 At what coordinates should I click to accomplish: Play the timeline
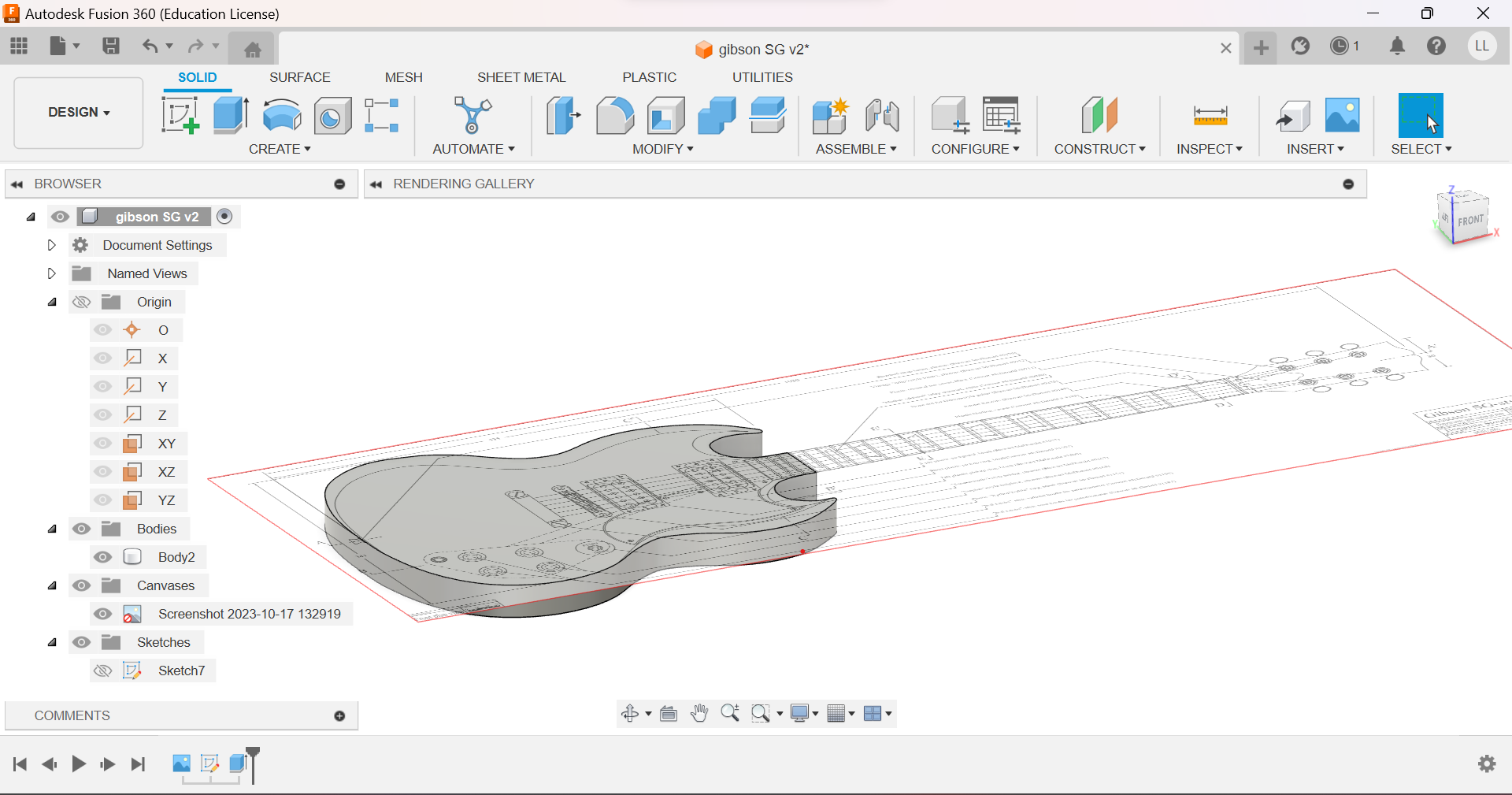(79, 763)
